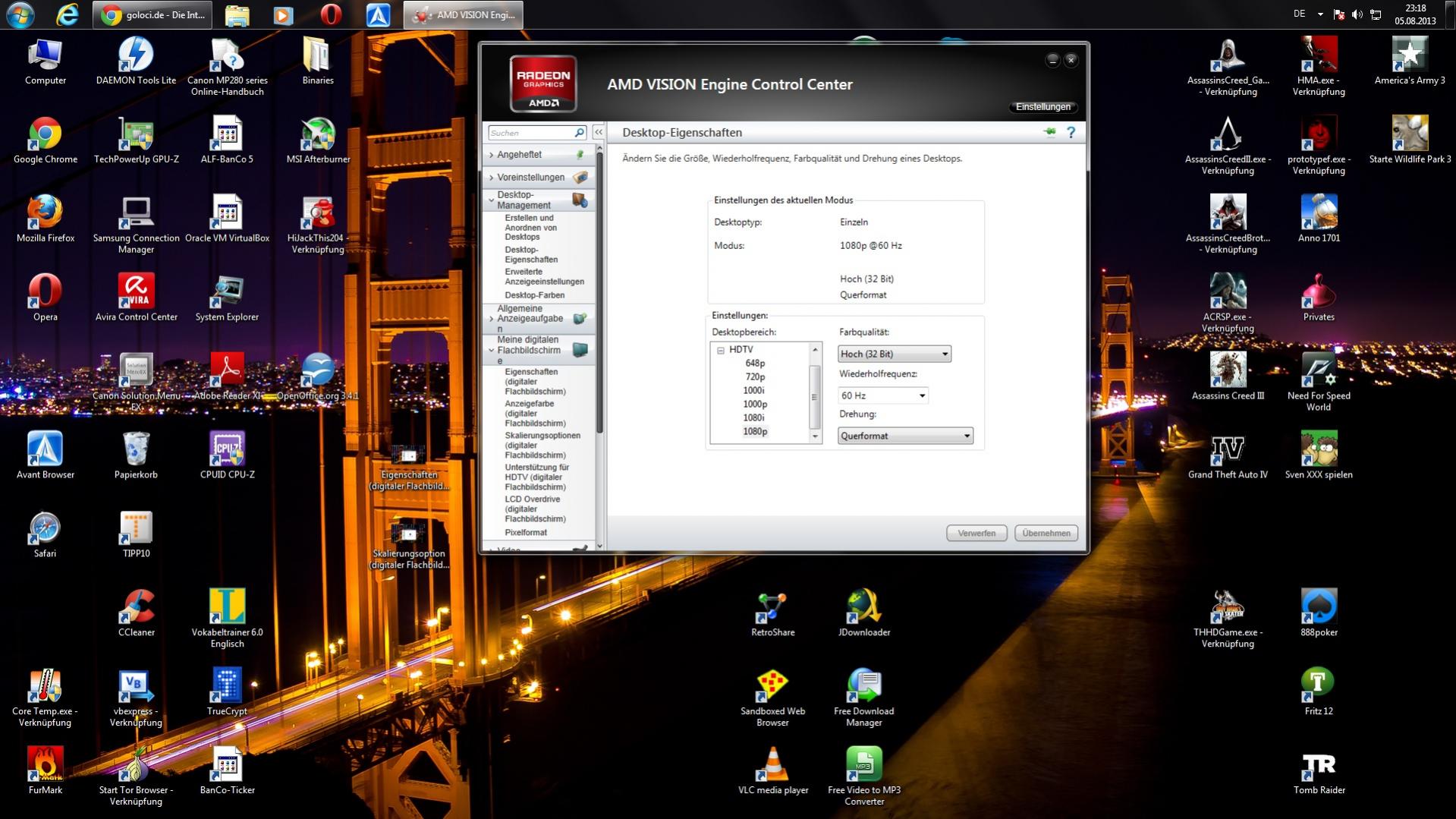Click the Übernehmen button
Viewport: 1456px width, 819px height.
pos(1046,533)
